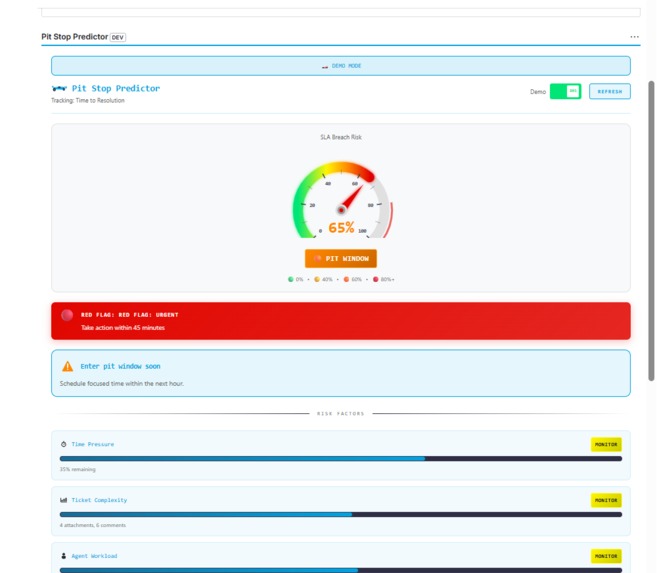The width and height of the screenshot is (657, 573).
Task: Click the 'Take action within 45 minutes' text
Action: click(x=123, y=328)
